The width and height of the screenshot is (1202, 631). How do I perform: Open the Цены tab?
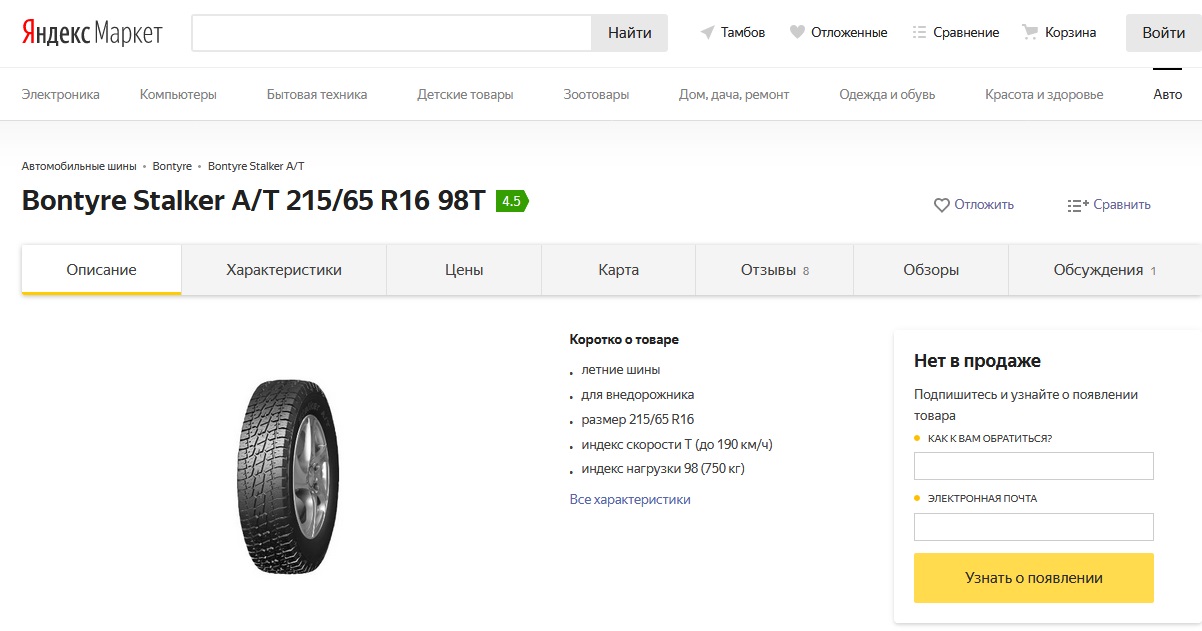(464, 270)
